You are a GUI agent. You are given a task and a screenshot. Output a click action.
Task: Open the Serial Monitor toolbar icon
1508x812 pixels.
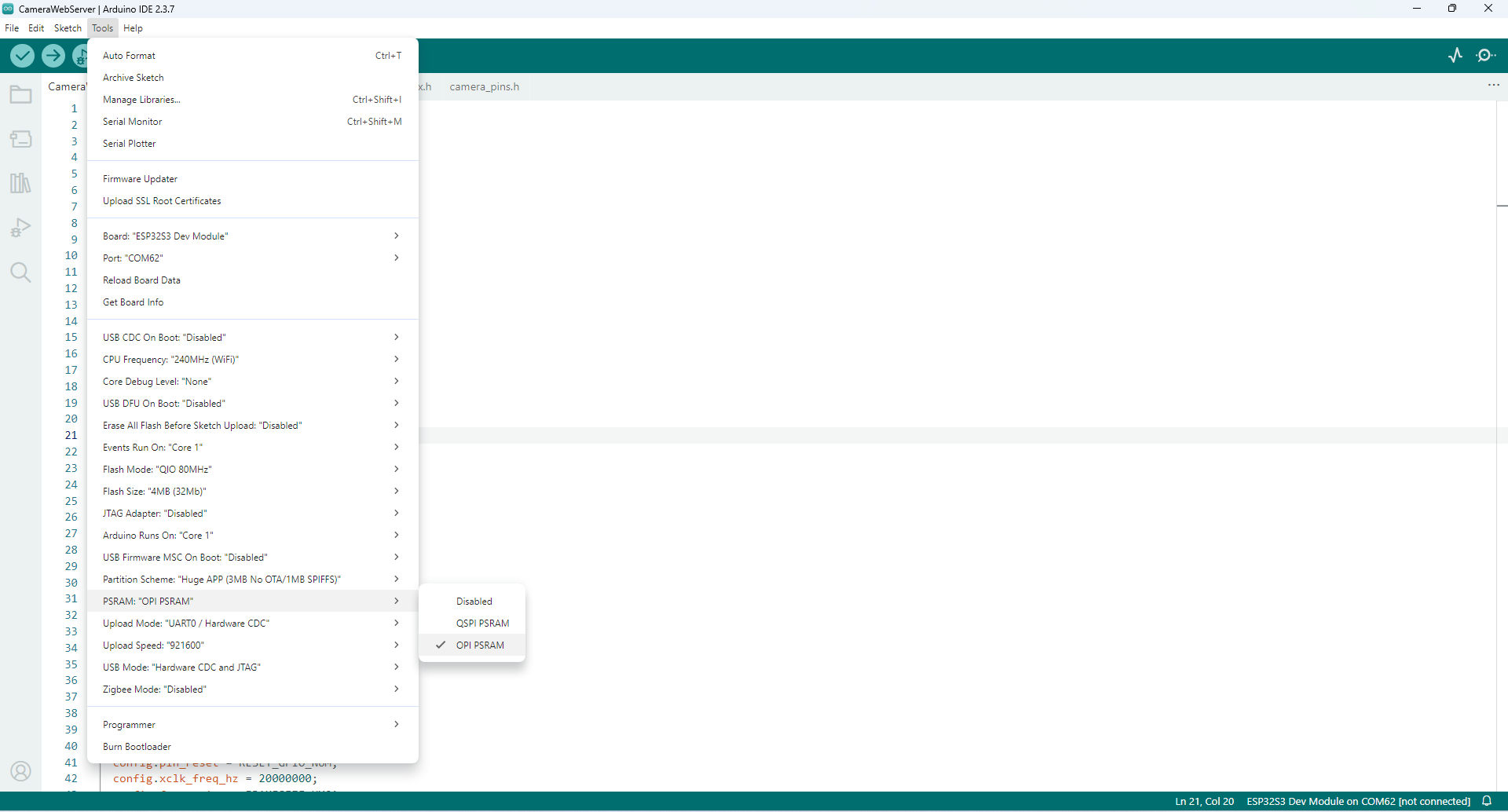[x=1485, y=55]
